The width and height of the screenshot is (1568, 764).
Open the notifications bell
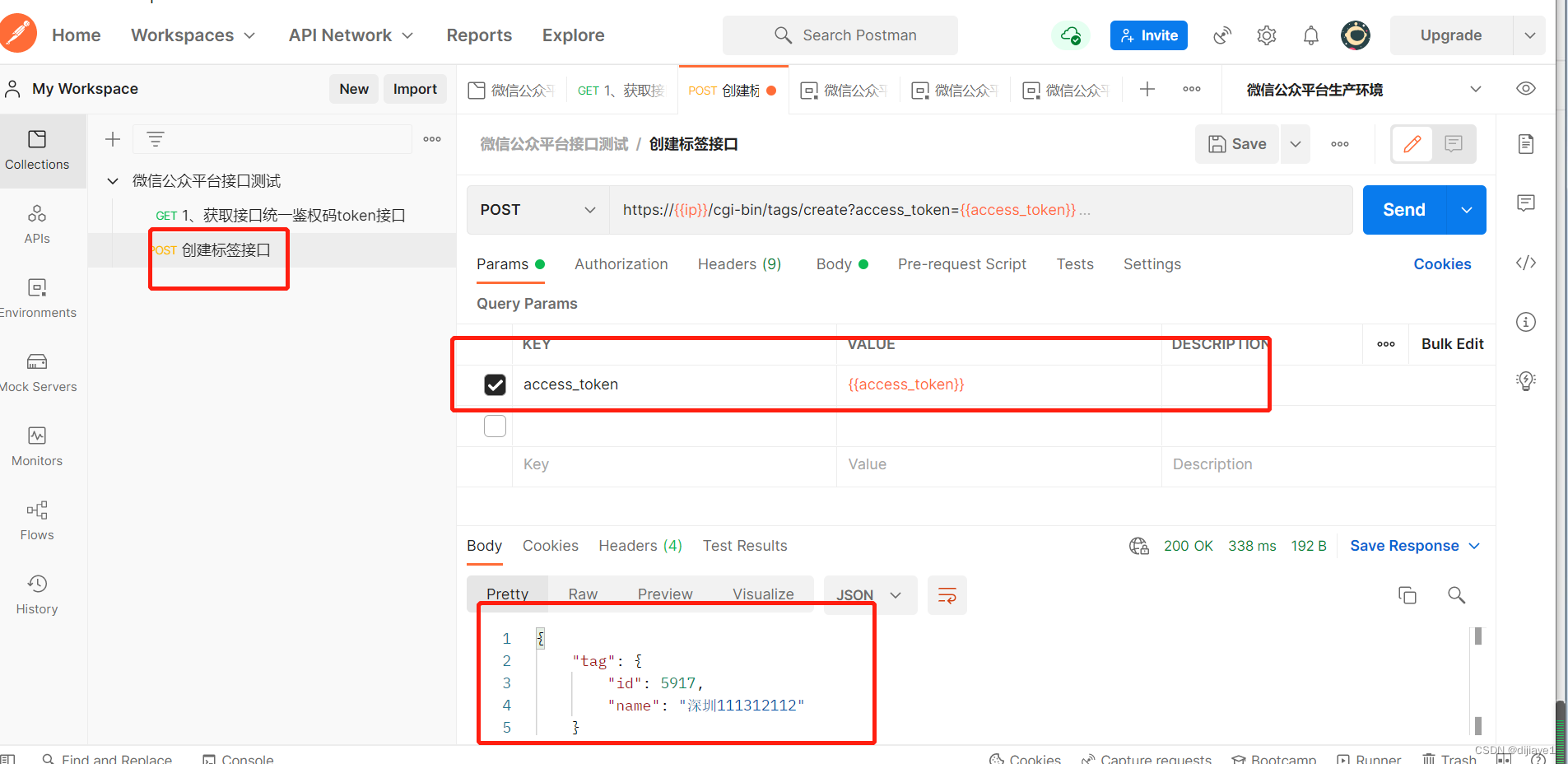[x=1311, y=35]
